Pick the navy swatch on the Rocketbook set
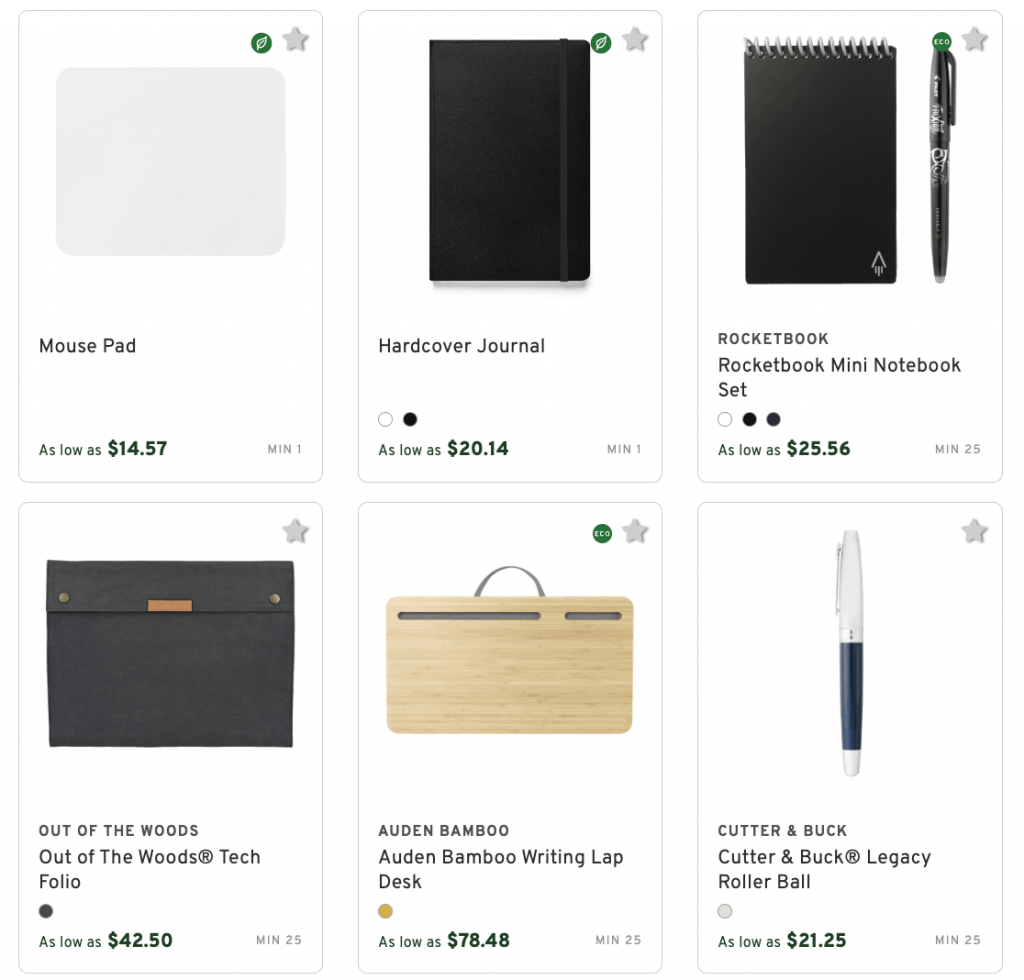 click(773, 419)
